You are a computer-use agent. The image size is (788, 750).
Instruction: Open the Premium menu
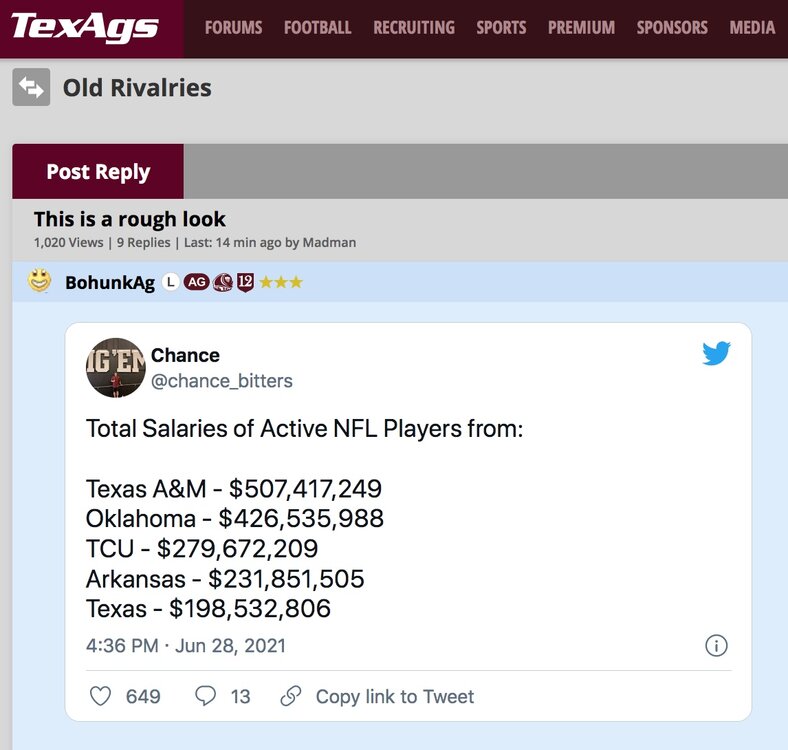pyautogui.click(x=581, y=28)
